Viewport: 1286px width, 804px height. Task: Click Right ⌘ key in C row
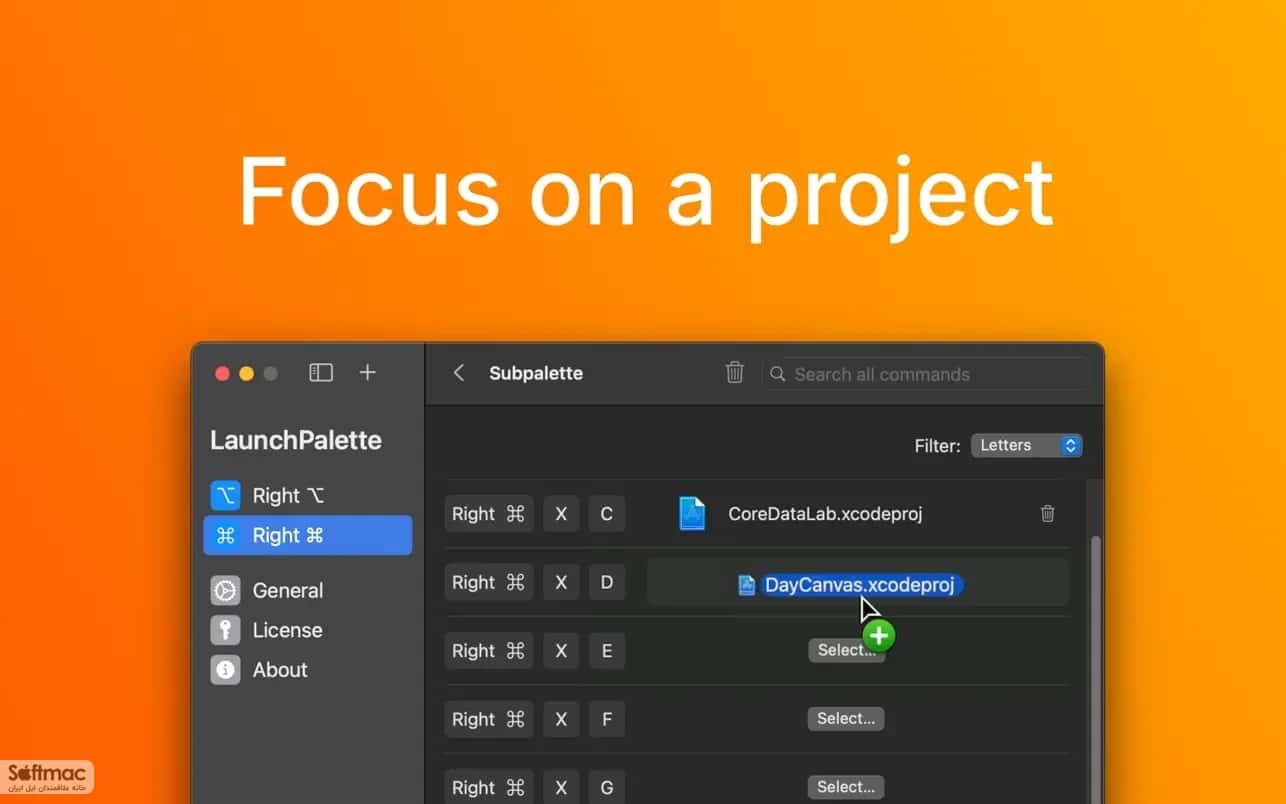(x=489, y=514)
